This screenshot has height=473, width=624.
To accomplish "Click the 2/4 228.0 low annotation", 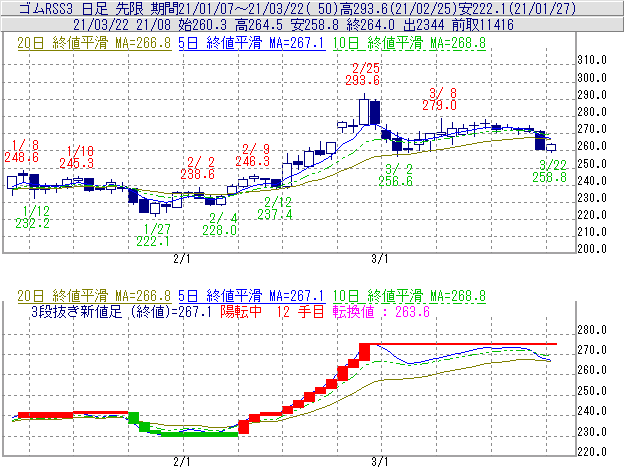I will click(220, 224).
